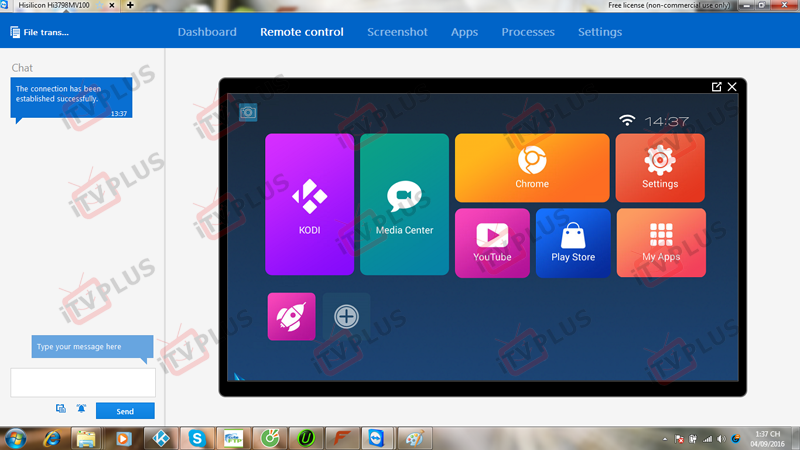Switch to the Processes tab
This screenshot has height=450, width=800.
528,32
